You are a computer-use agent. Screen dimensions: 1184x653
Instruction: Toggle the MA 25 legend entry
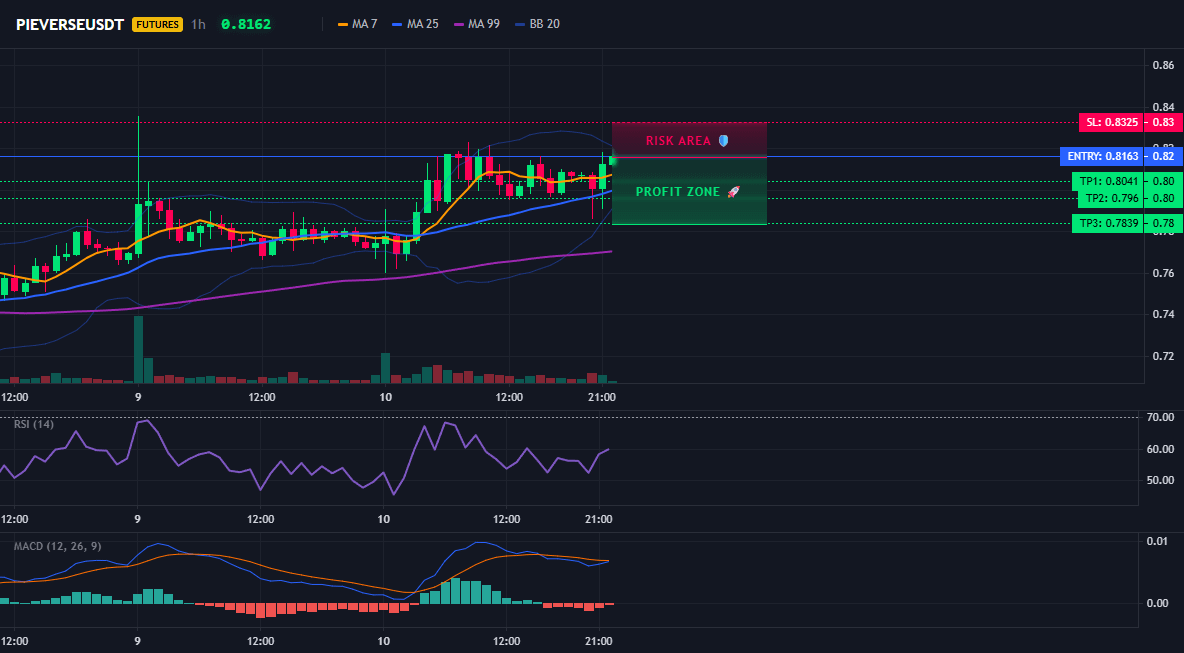(x=415, y=24)
